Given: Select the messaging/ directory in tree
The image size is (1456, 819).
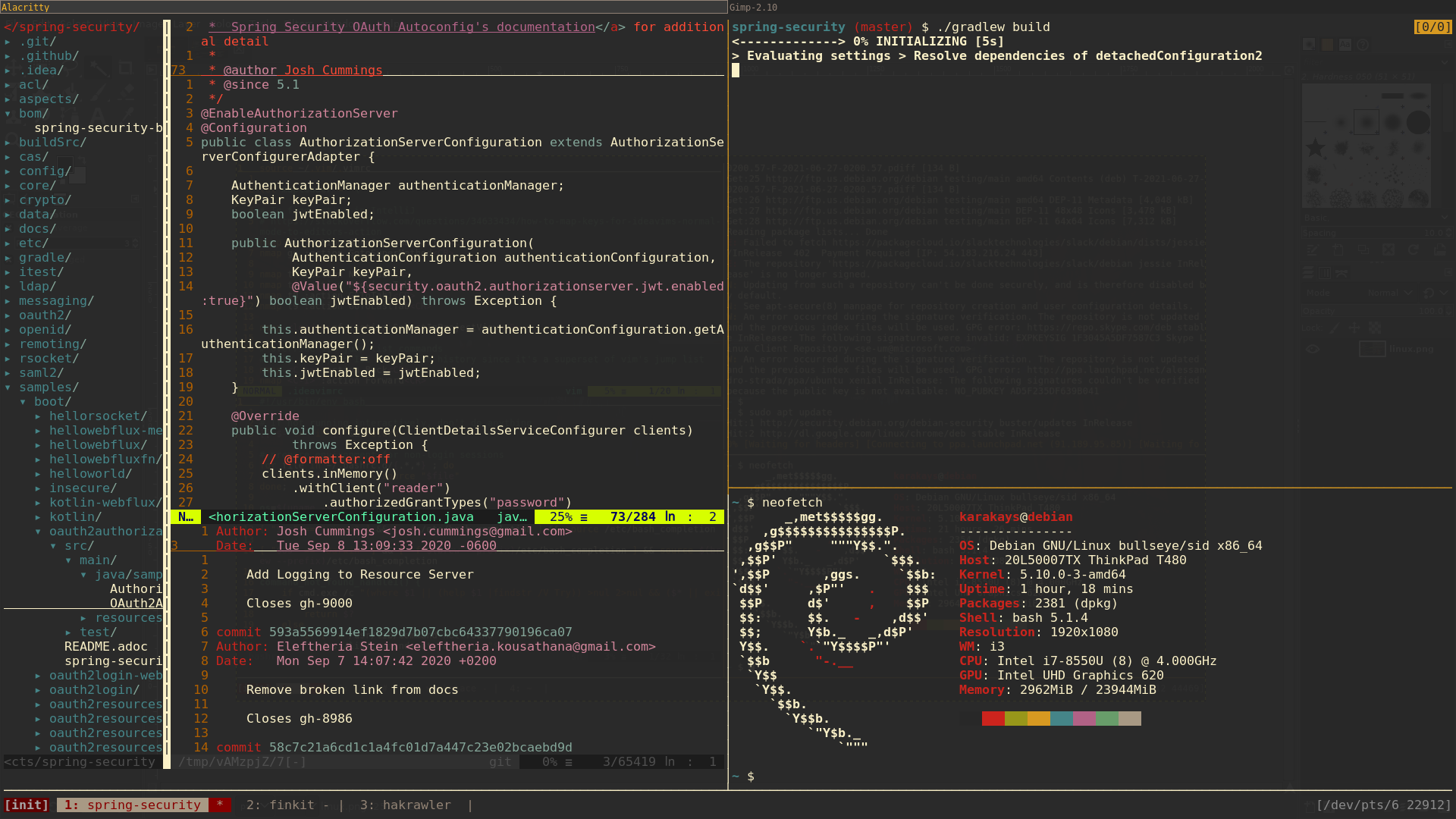Looking at the screenshot, I should point(57,301).
